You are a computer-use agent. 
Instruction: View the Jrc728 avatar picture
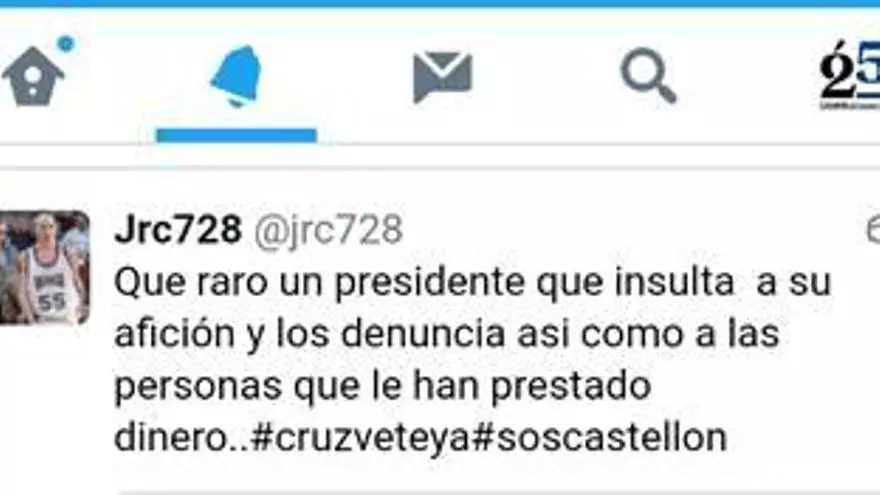(x=44, y=267)
